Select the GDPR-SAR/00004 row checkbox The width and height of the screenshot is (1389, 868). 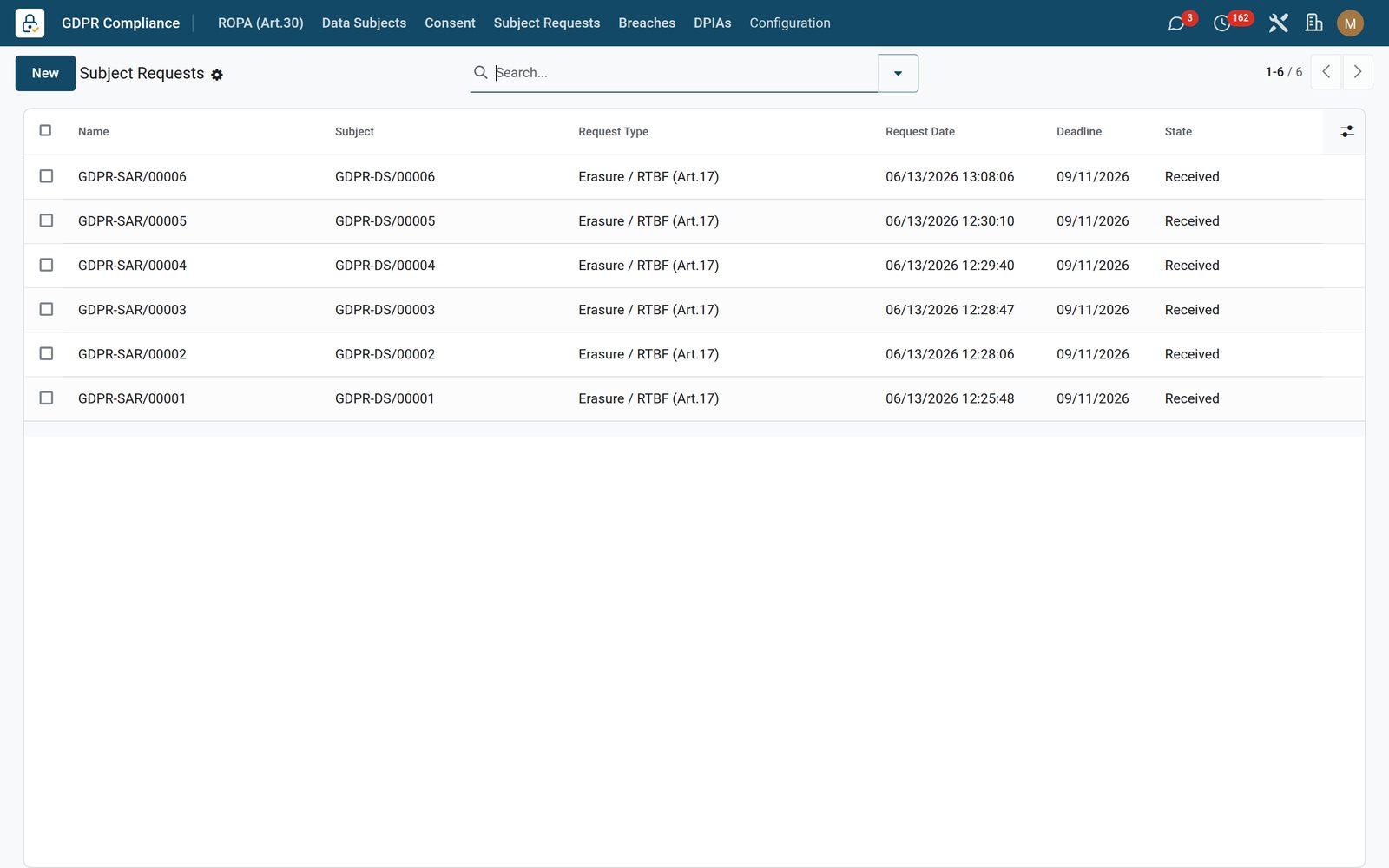[x=46, y=265]
